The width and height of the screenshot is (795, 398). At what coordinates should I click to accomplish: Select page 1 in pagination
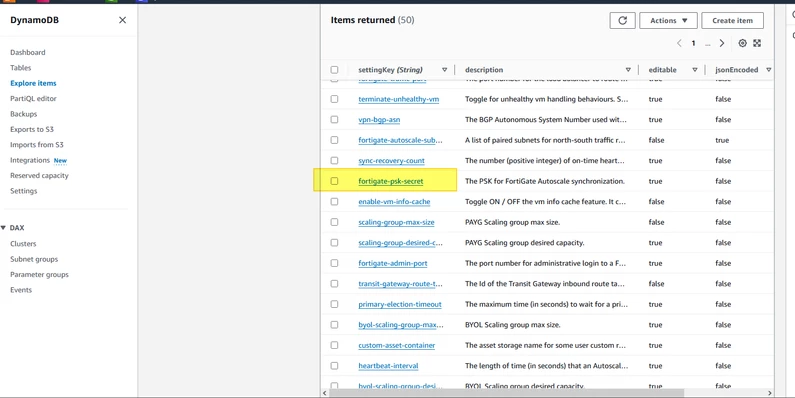pos(693,43)
